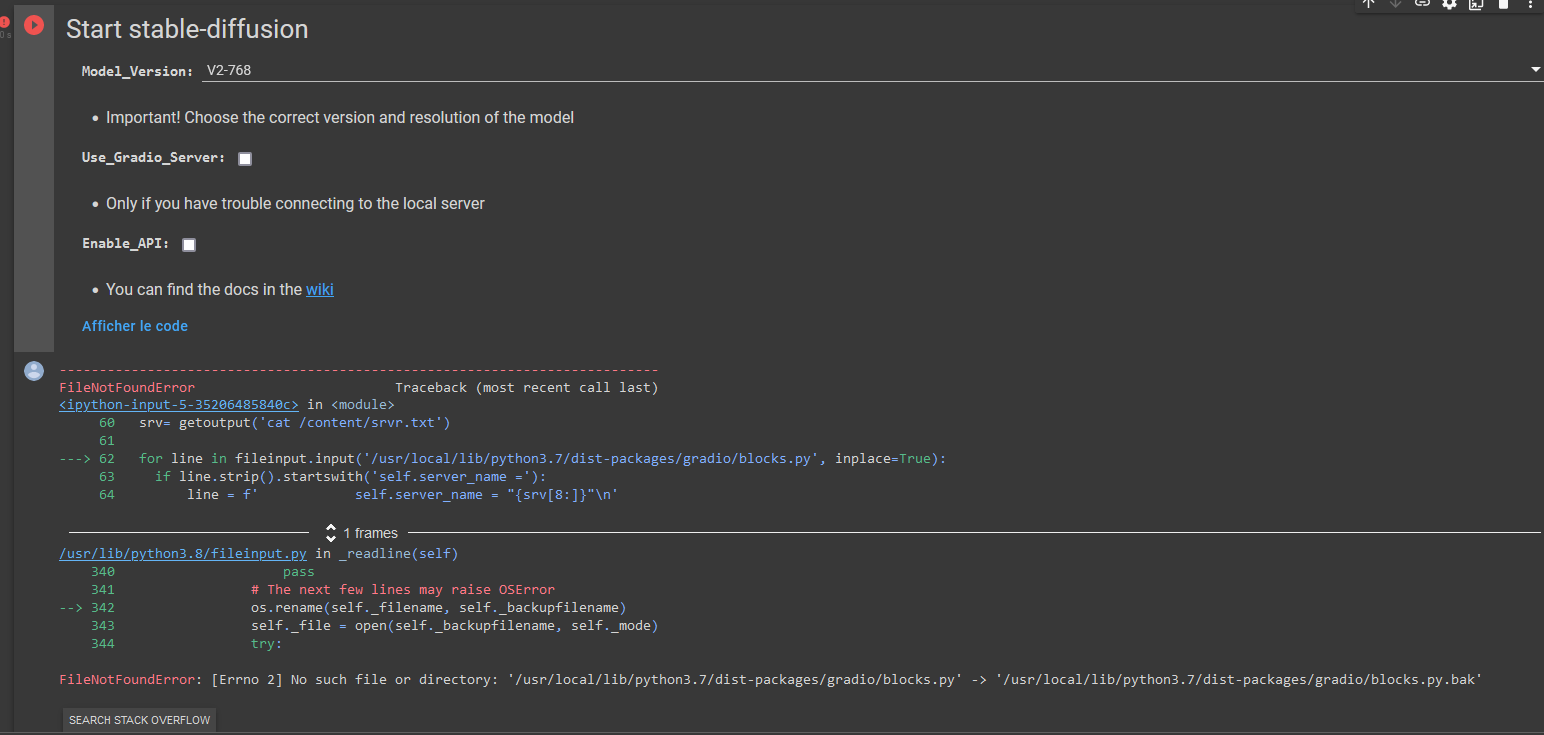
Task: Enable the Enable_API checkbox
Action: (x=188, y=243)
